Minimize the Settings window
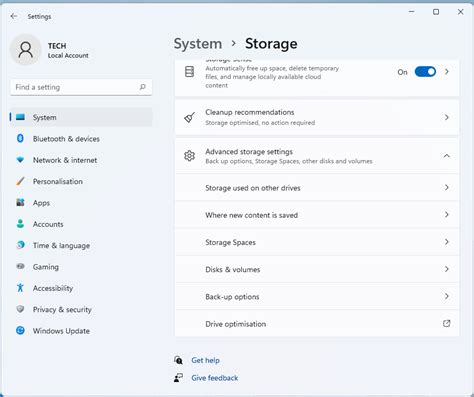The height and width of the screenshot is (397, 474). 412,12
